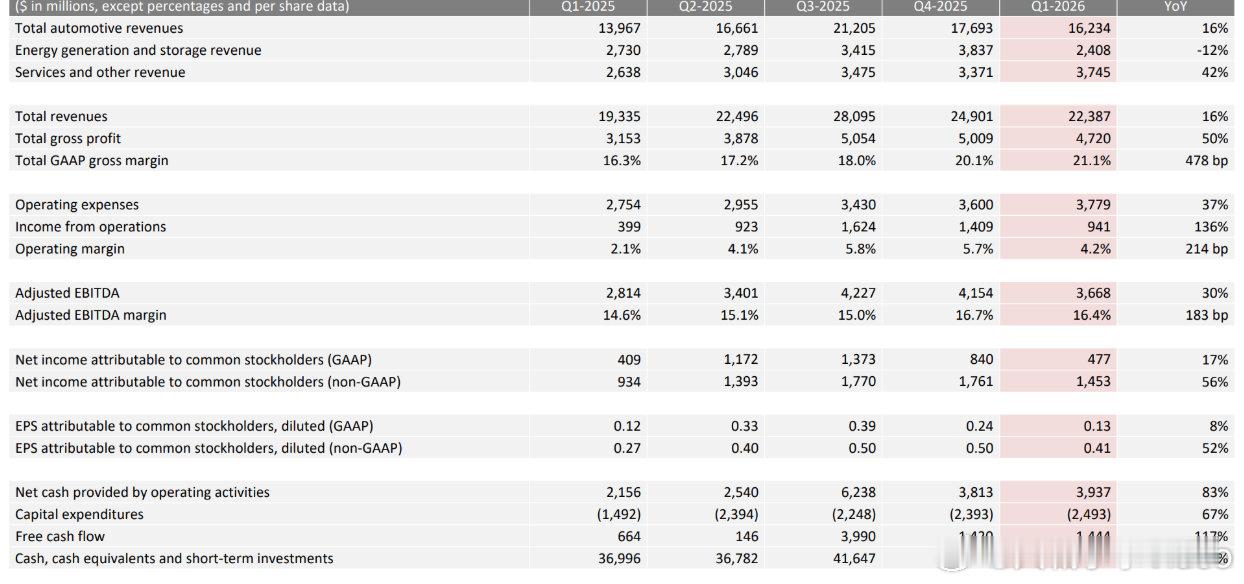Click the Total GAAP gross margin label

(x=92, y=161)
